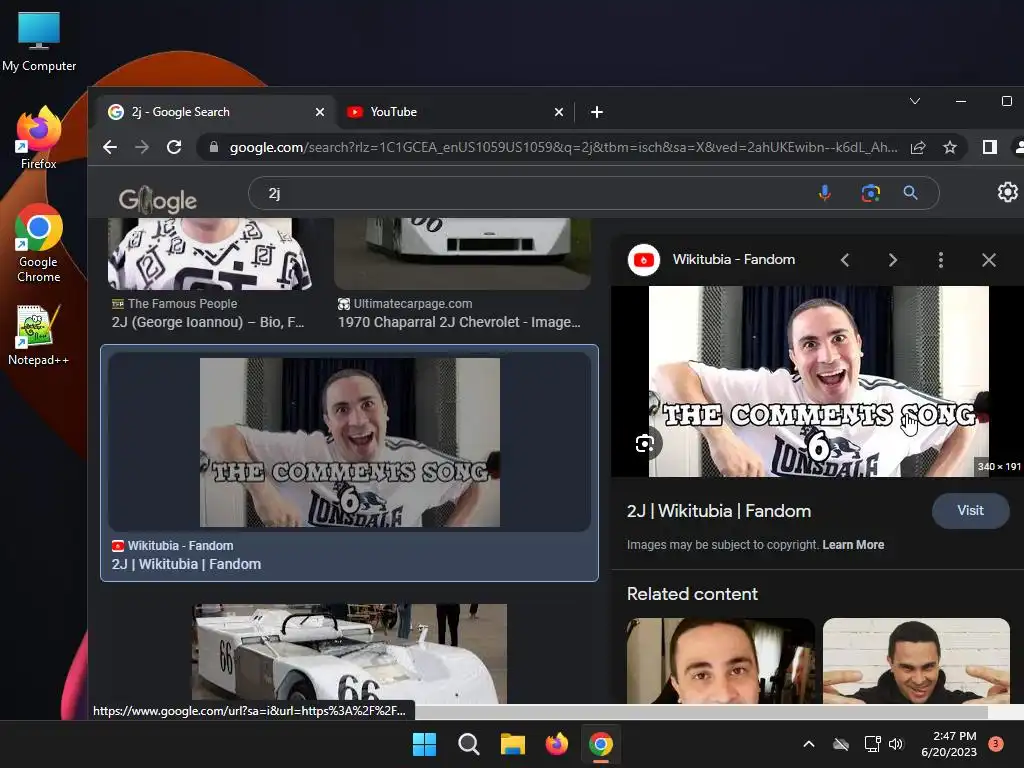1024x768 pixels.
Task: Open My Computer desktop icon
Action: click(x=39, y=40)
